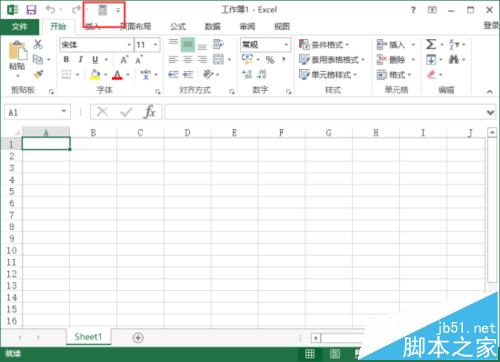Click the Increase Indent icon
The height and width of the screenshot is (362, 500).
click(188, 74)
